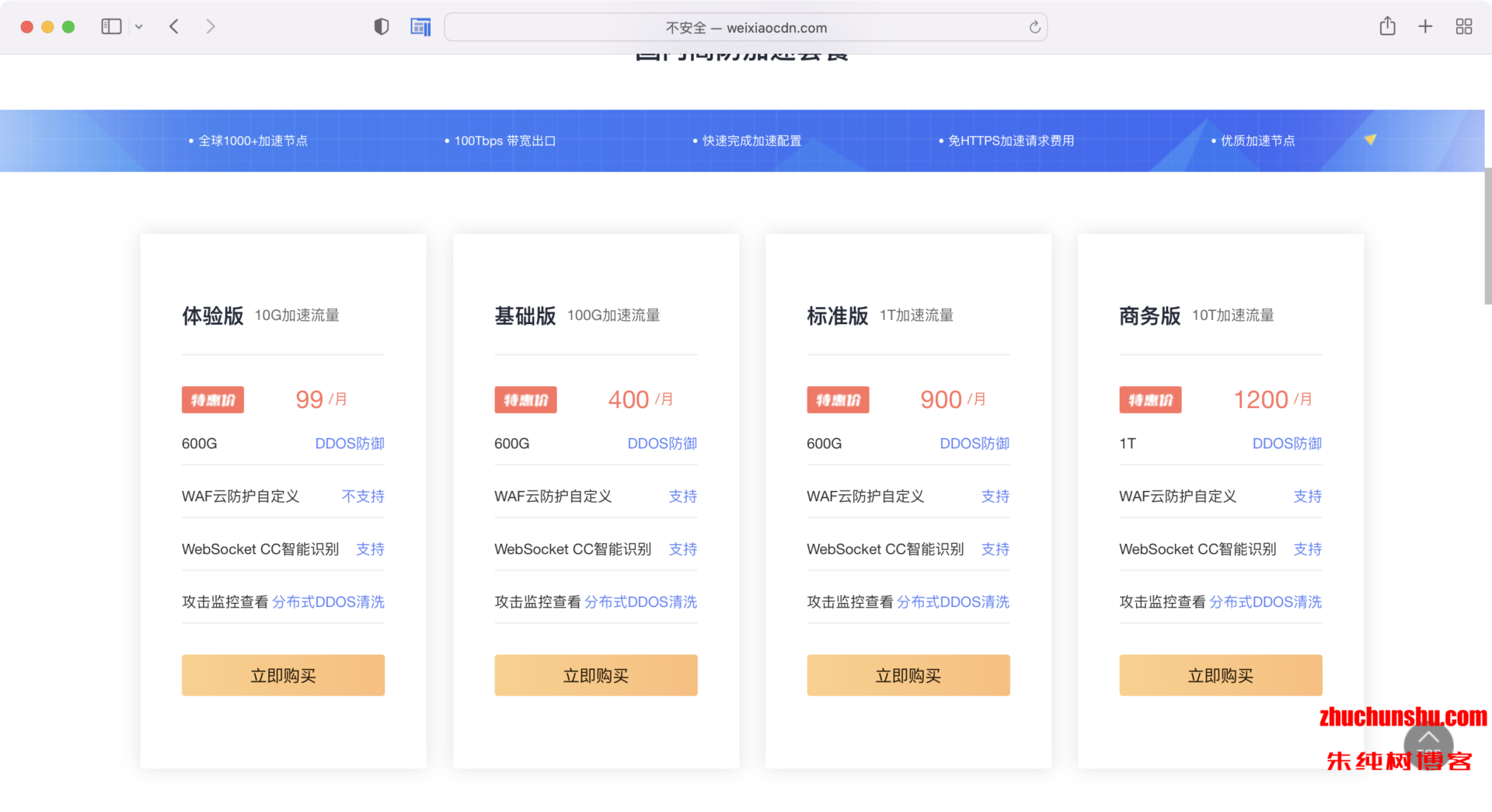Click 分布式DDOS清洗 in 商务版 card

tap(1265, 602)
